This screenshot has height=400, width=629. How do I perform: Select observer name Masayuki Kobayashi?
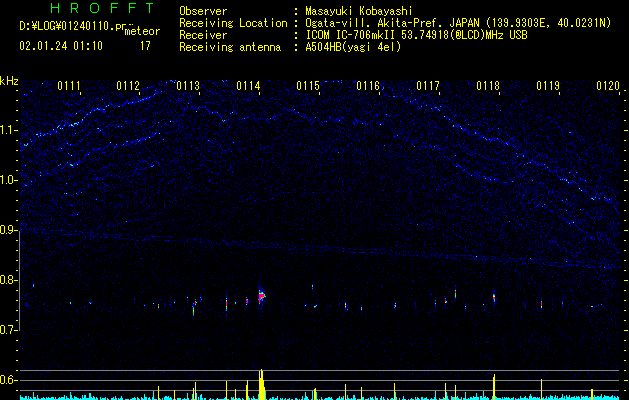[359, 11]
